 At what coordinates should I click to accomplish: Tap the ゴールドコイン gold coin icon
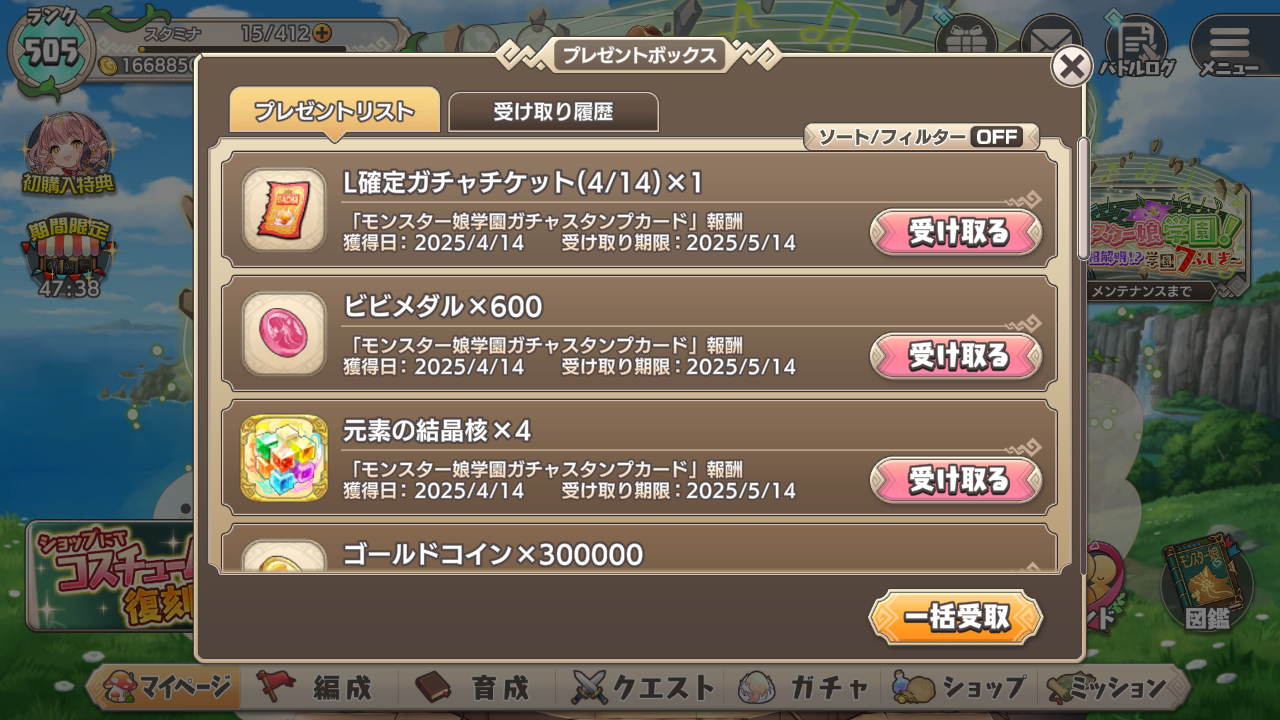(284, 556)
